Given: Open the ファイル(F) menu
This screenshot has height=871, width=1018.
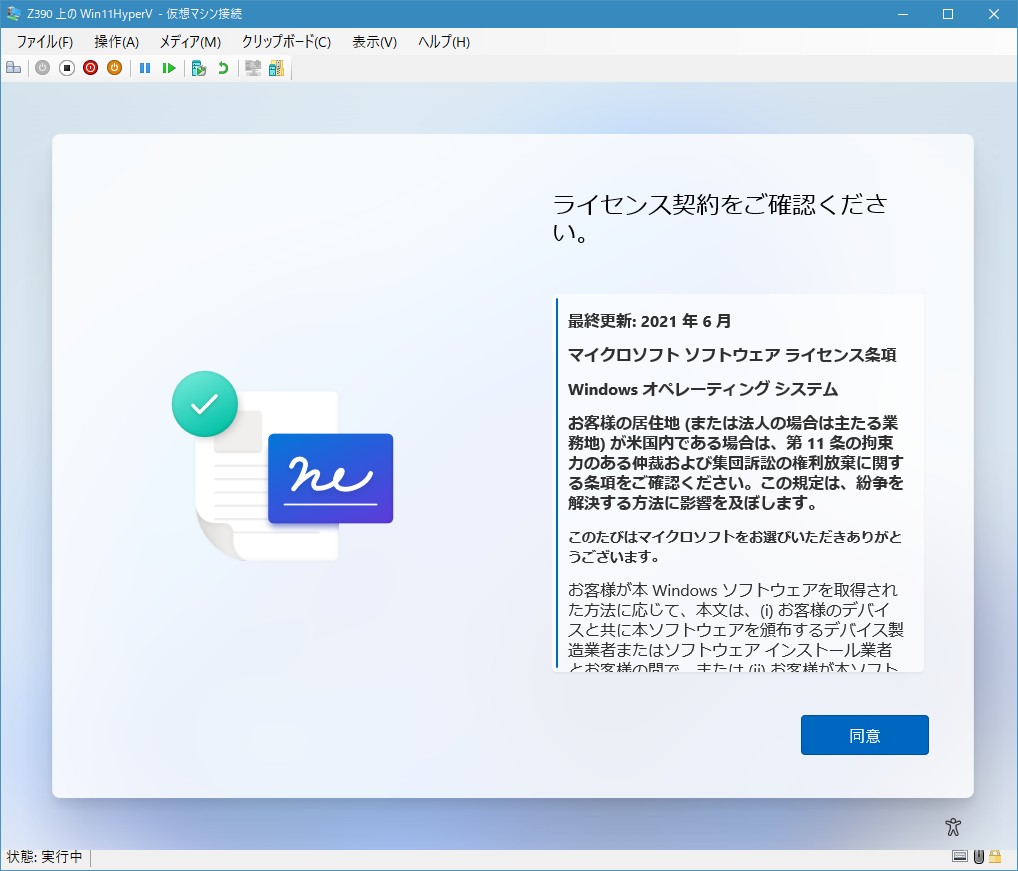Looking at the screenshot, I should pyautogui.click(x=45, y=42).
